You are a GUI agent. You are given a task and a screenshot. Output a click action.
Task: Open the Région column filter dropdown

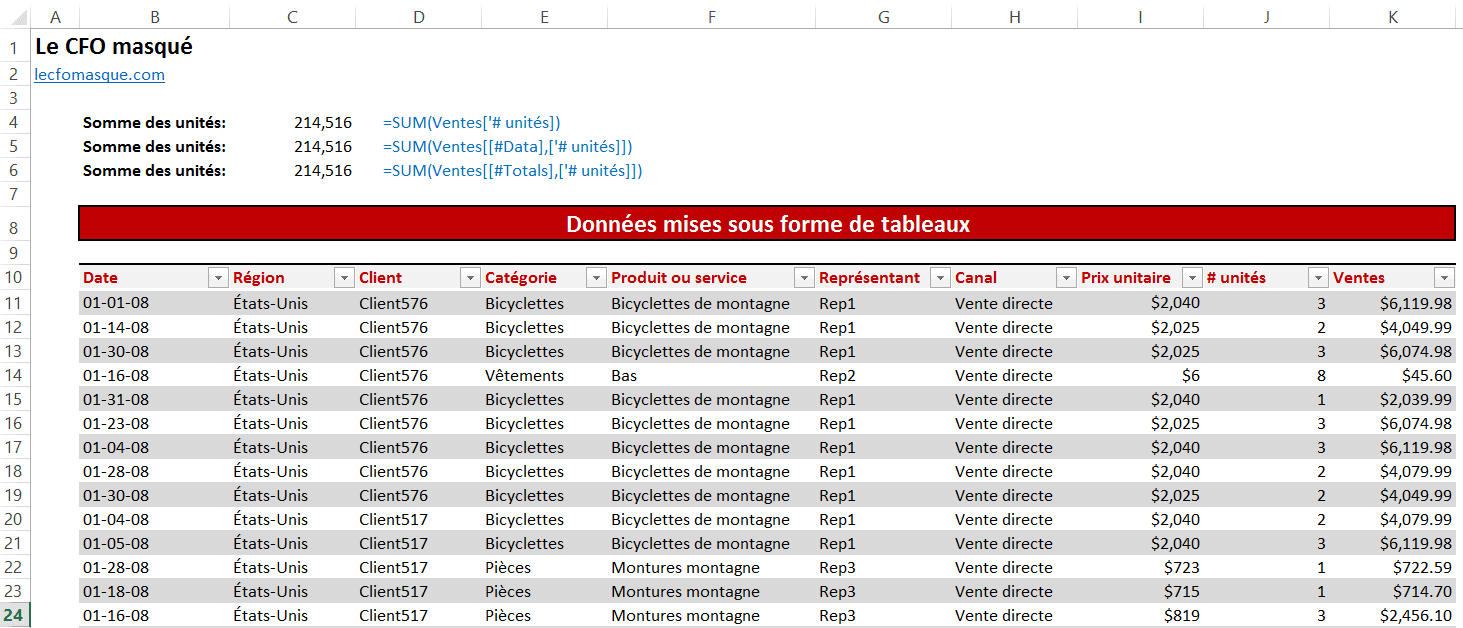(x=343, y=278)
